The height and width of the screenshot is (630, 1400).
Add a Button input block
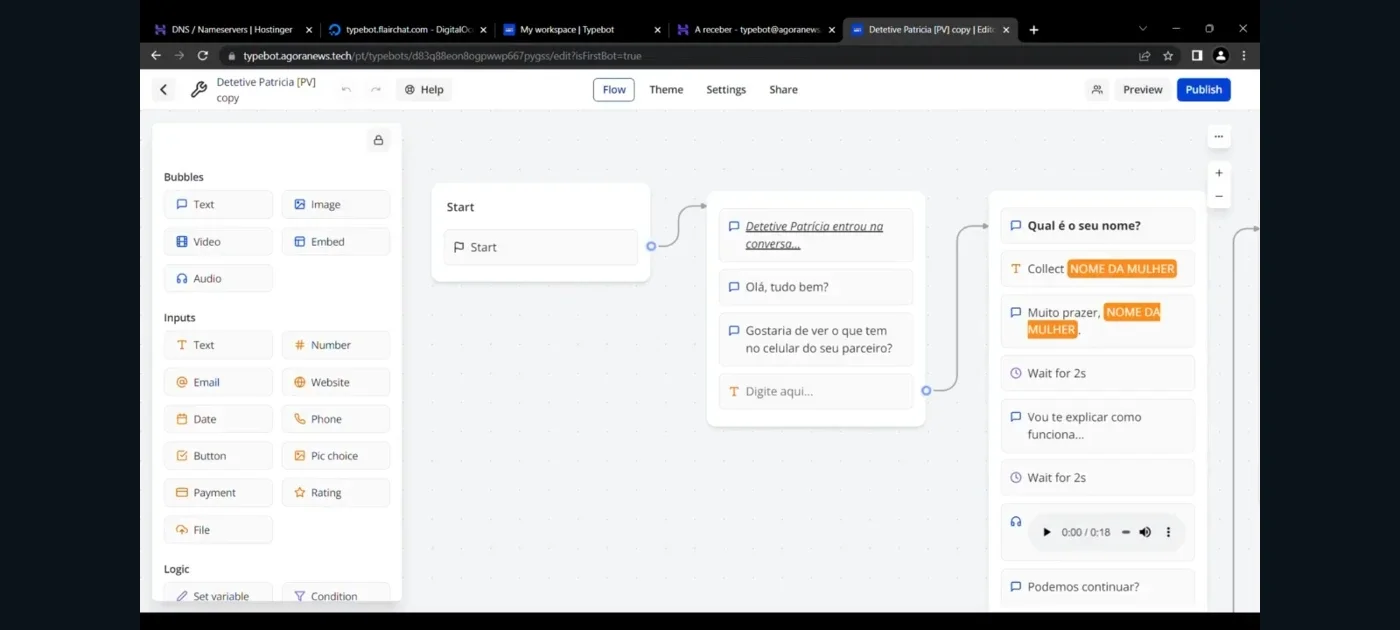(218, 456)
